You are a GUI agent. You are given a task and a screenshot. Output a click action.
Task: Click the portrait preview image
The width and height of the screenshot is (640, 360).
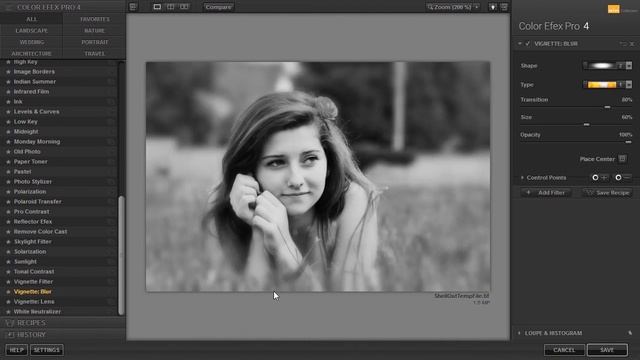pyautogui.click(x=318, y=176)
